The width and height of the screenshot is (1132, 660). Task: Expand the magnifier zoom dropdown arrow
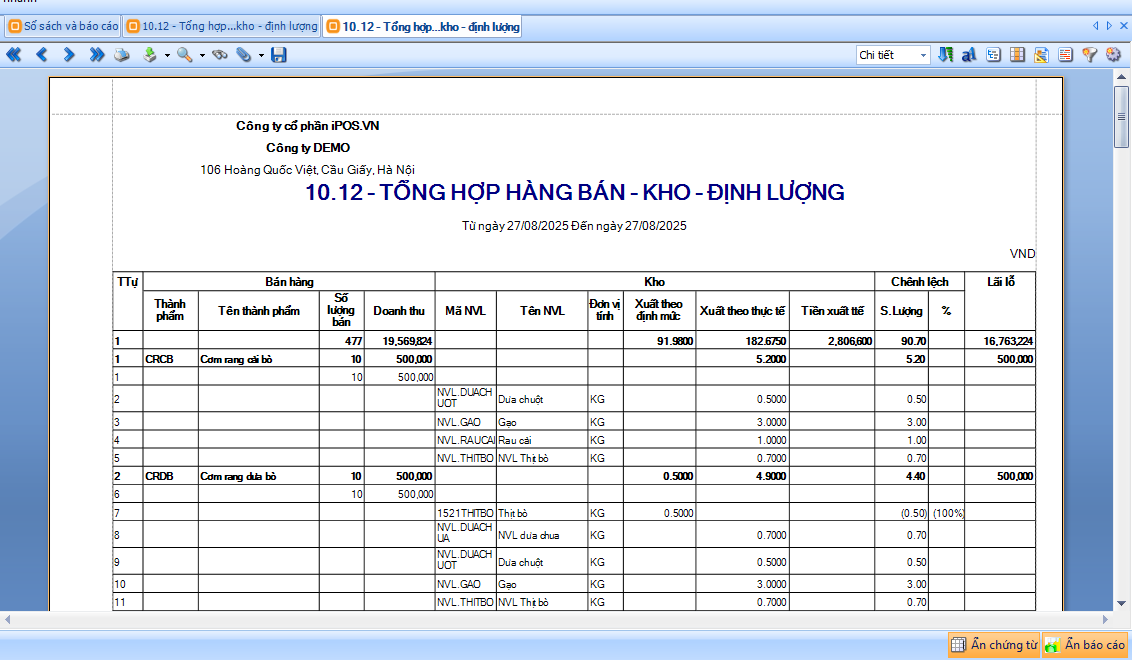(x=202, y=55)
